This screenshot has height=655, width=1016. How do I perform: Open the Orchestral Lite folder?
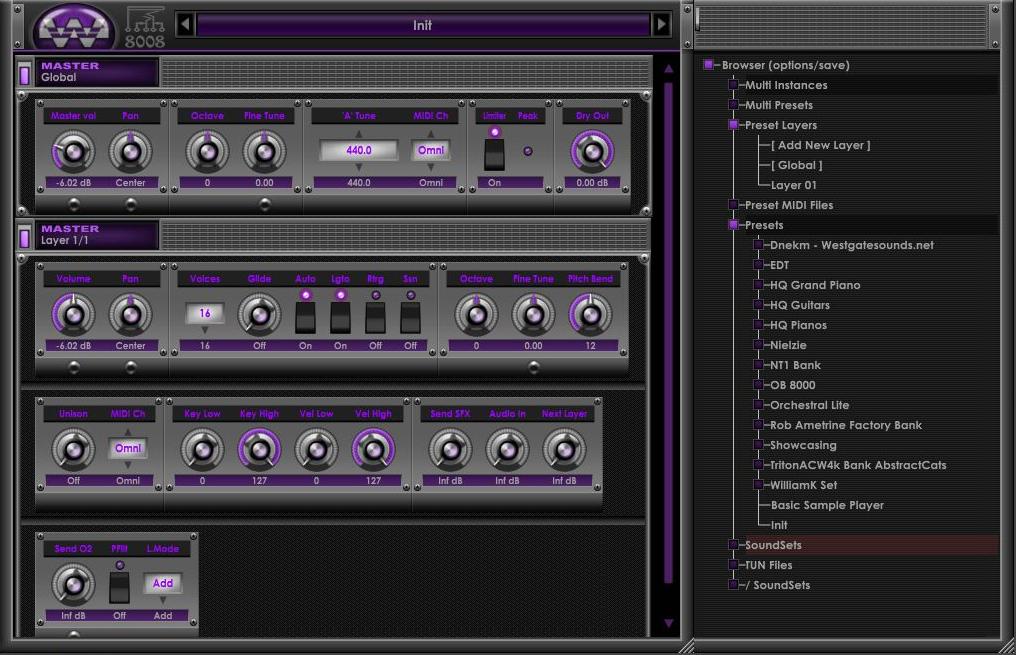pos(809,405)
